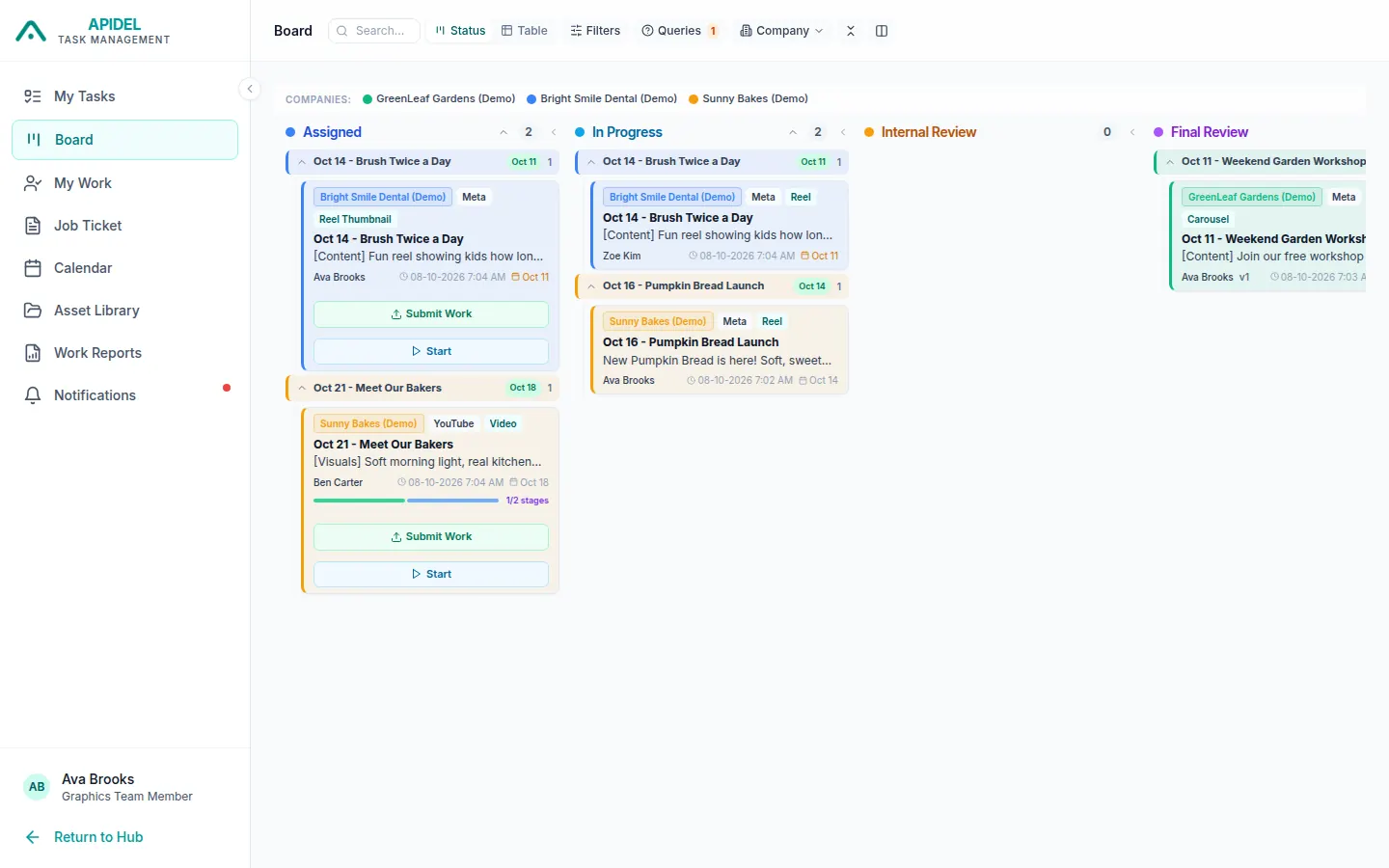The width and height of the screenshot is (1389, 868).
Task: Collapse the Oct 14 group in In Progress
Action: click(x=591, y=162)
